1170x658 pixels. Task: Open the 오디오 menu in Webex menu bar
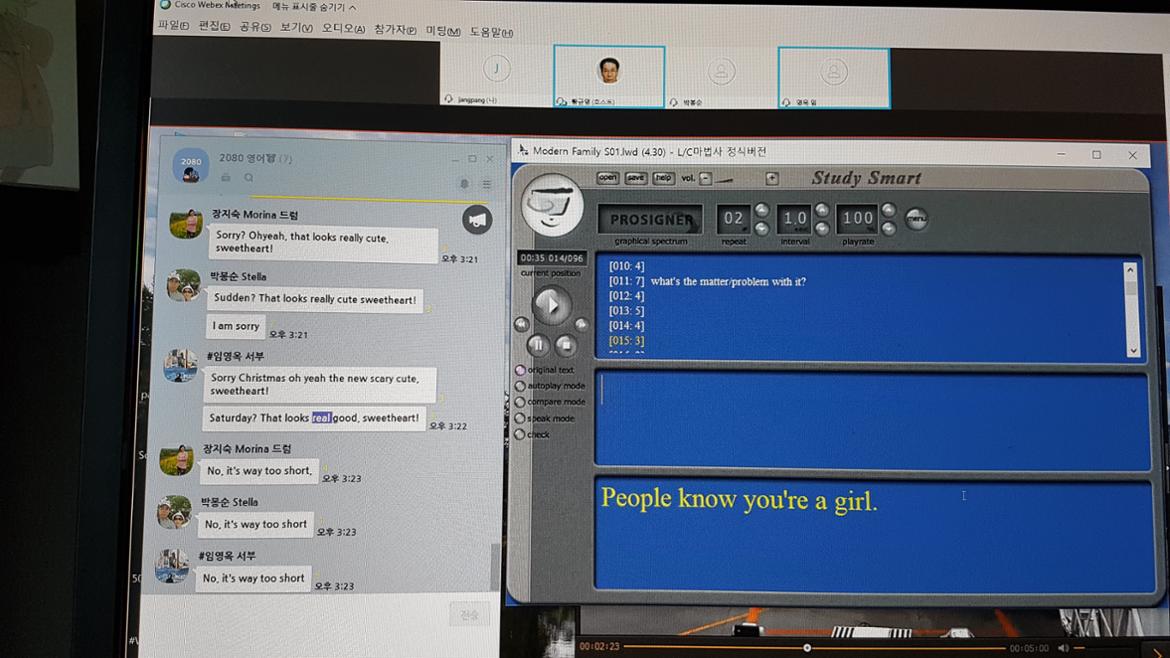[343, 29]
